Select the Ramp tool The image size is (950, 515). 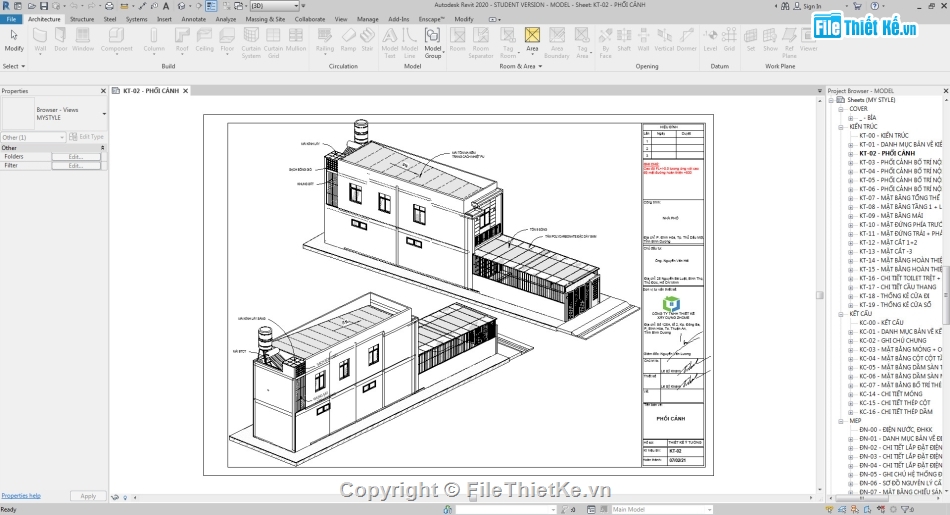348,40
